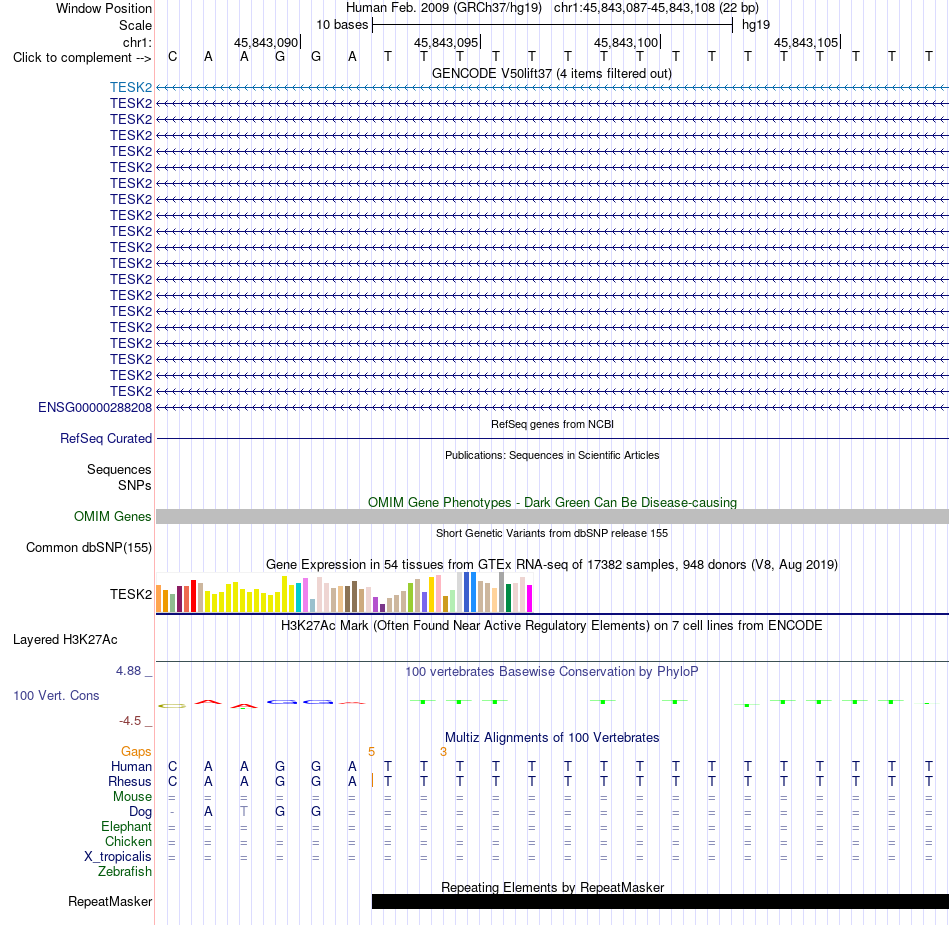Click the magenta last bar in GTEx chart
This screenshot has height=925, width=950.
[x=530, y=598]
